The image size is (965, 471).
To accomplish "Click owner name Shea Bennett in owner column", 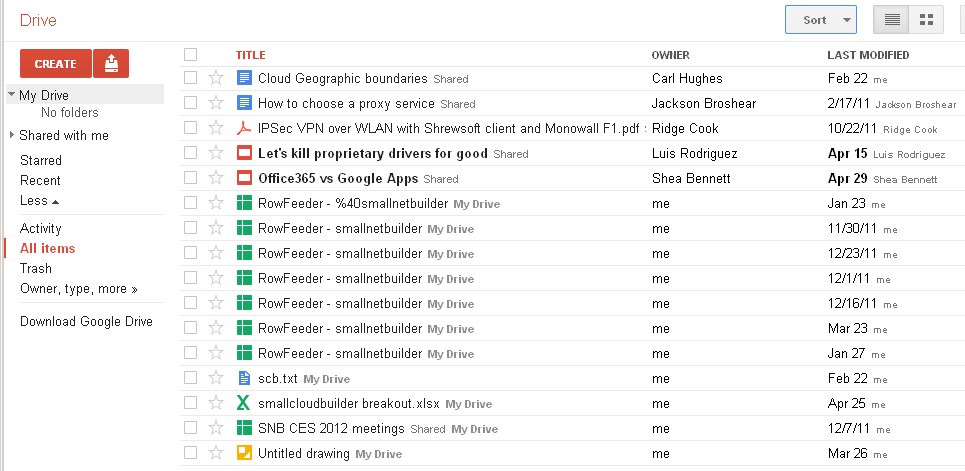I will pyautogui.click(x=691, y=179).
